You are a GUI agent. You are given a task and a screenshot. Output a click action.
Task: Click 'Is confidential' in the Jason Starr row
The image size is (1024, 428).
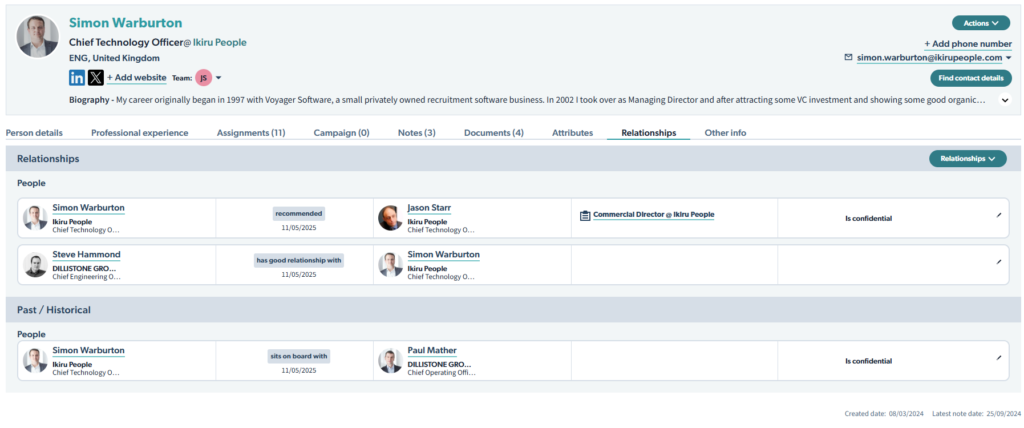(868, 218)
